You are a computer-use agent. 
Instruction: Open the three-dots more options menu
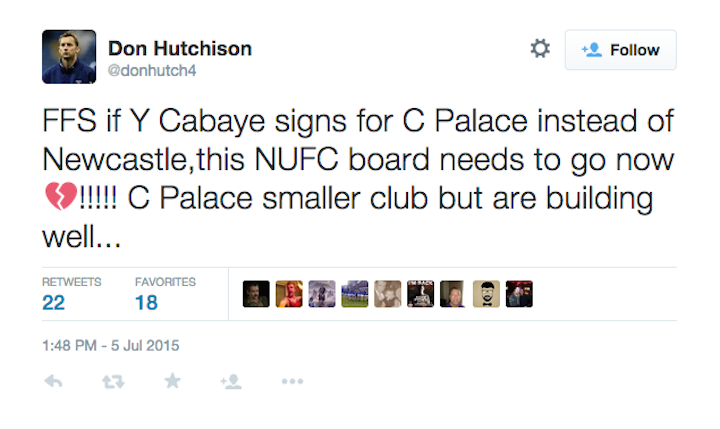292,381
